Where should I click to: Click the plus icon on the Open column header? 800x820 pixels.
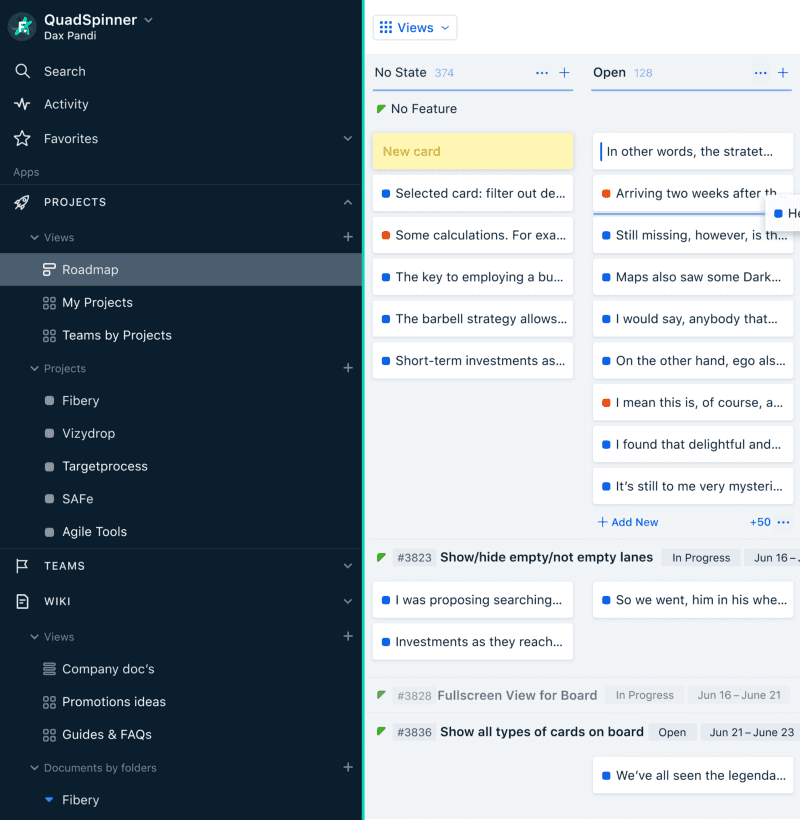(783, 72)
